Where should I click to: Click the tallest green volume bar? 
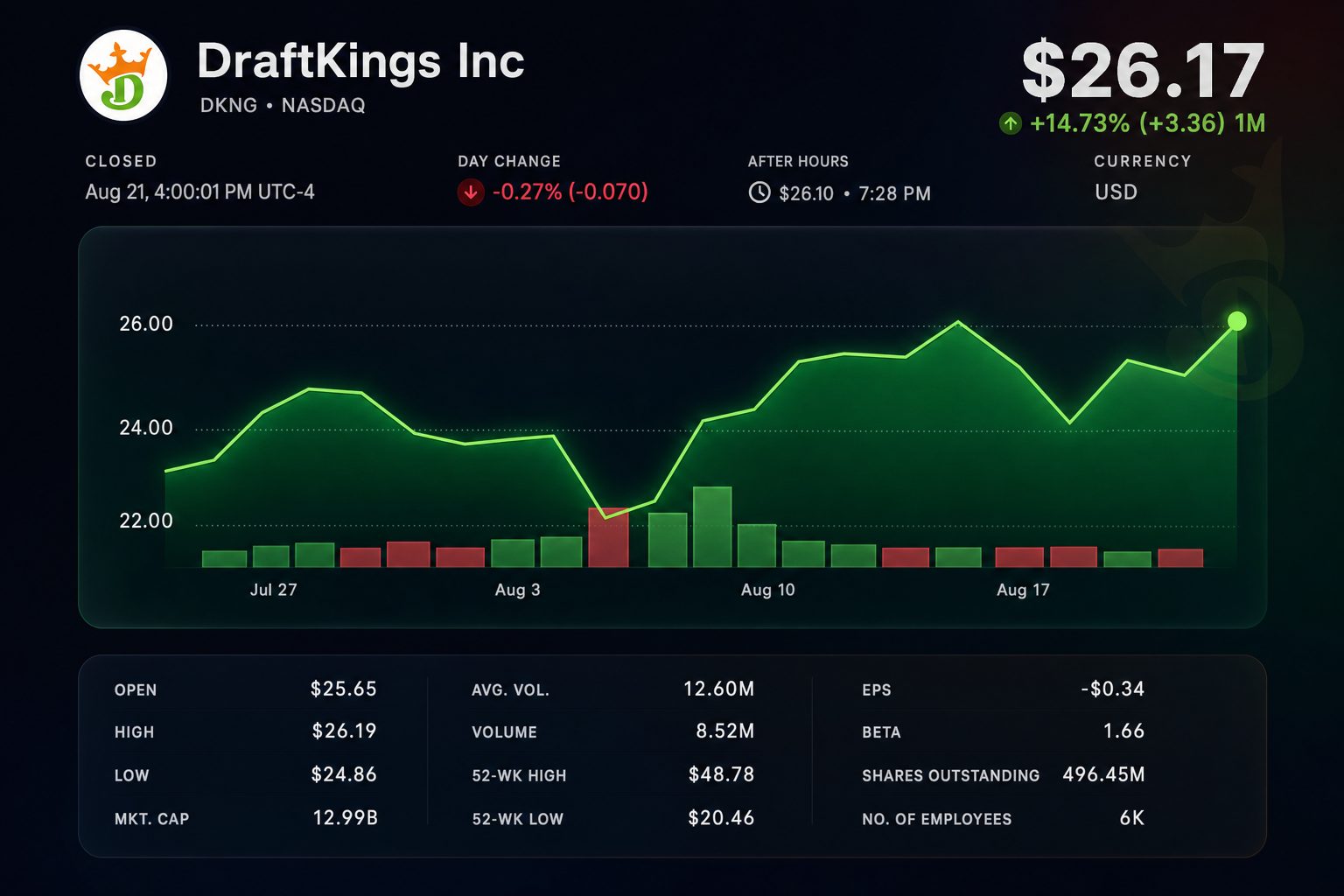click(x=712, y=527)
